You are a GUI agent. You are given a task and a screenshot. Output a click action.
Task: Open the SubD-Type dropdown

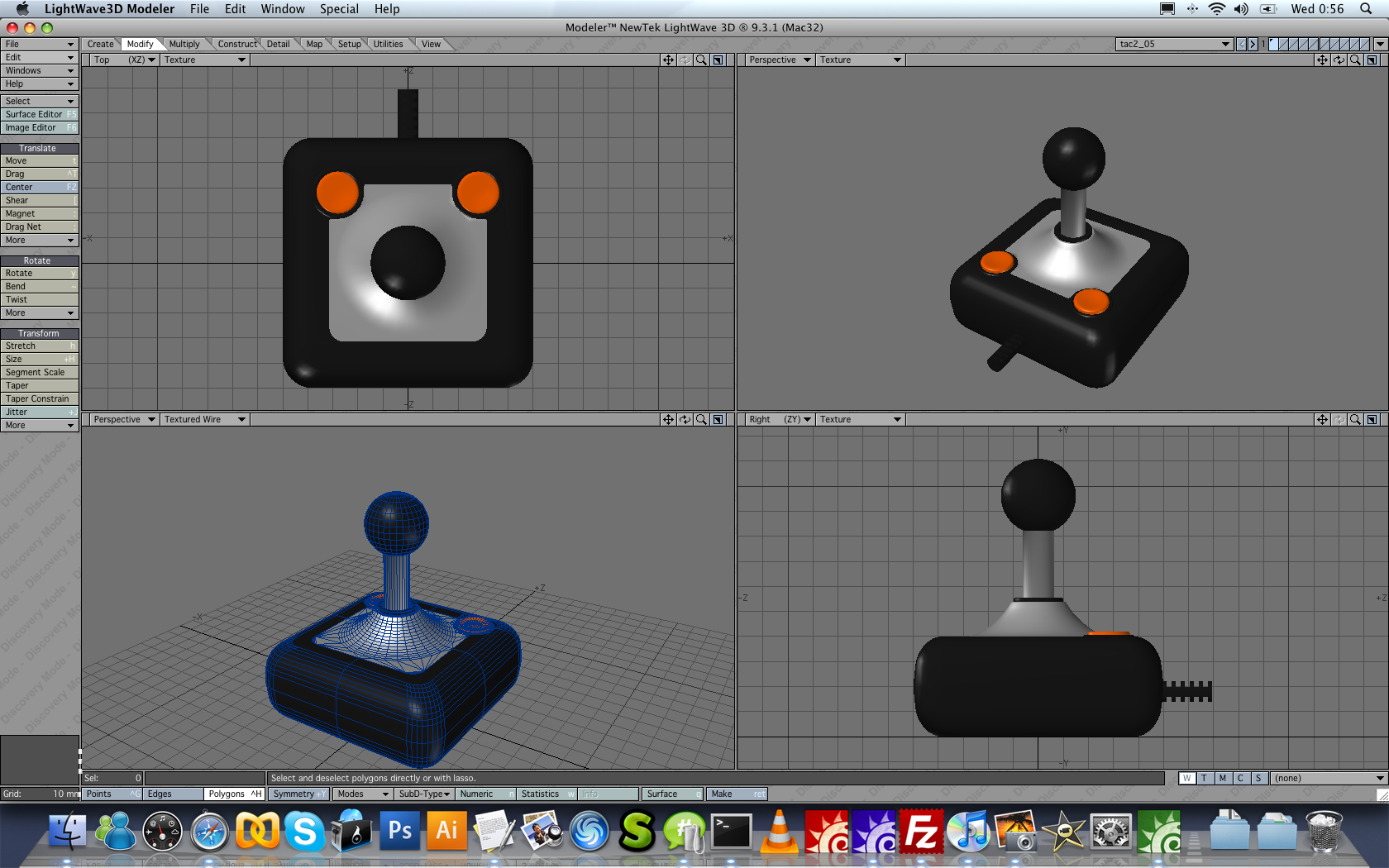423,794
